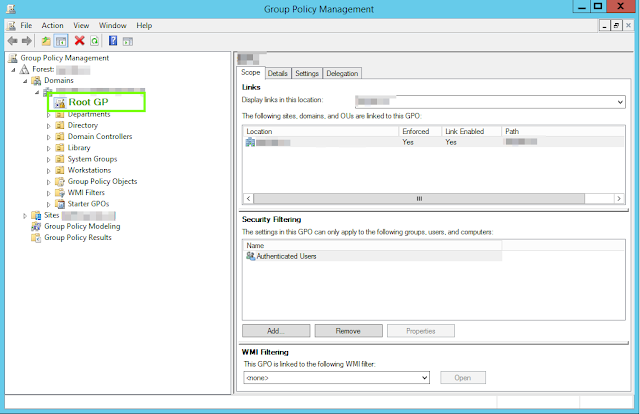Click the Enforced column header

point(420,131)
